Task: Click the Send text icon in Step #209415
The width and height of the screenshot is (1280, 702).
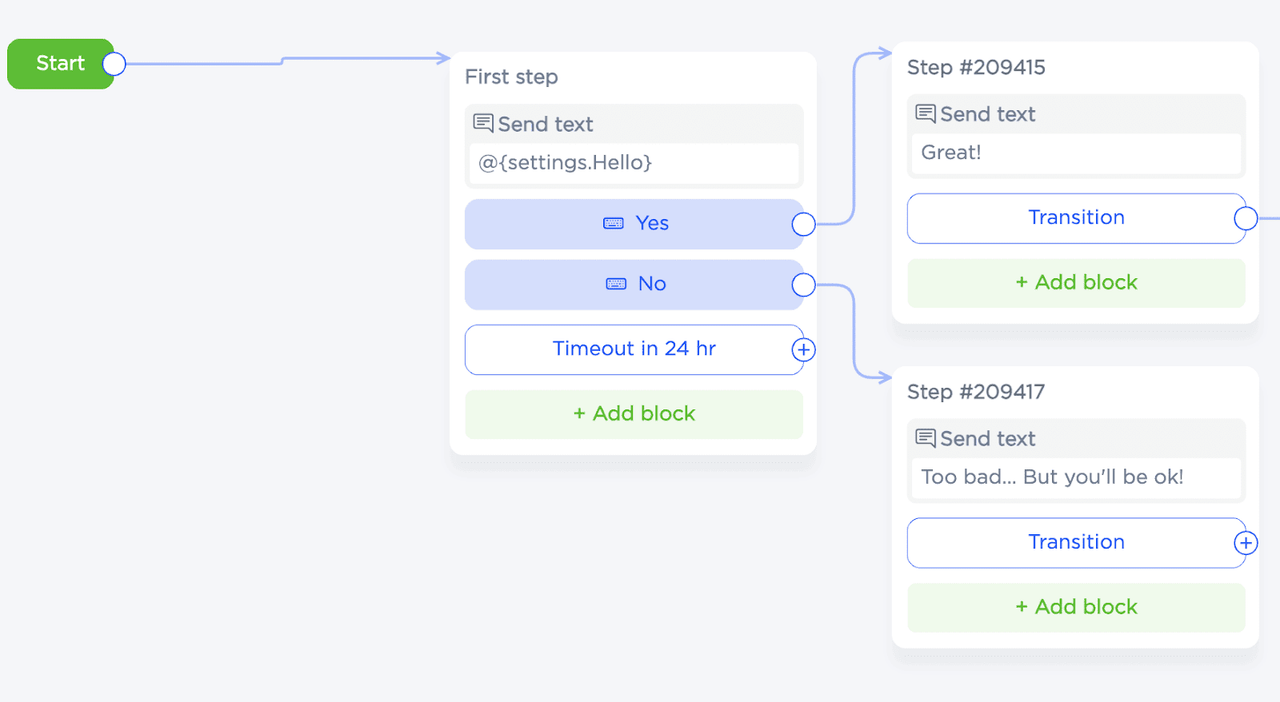Action: 925,114
